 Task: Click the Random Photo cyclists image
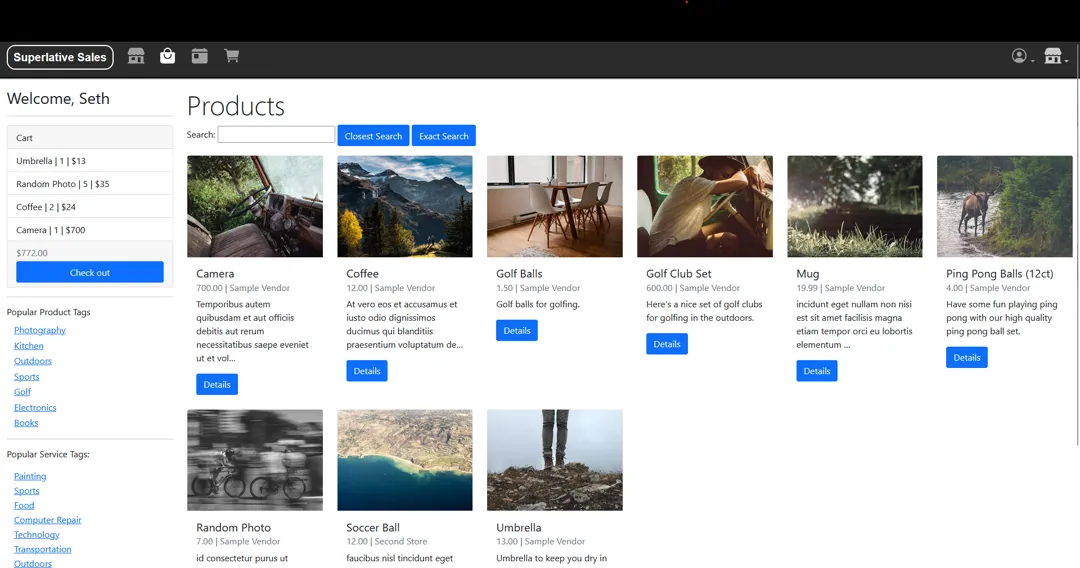coord(255,460)
